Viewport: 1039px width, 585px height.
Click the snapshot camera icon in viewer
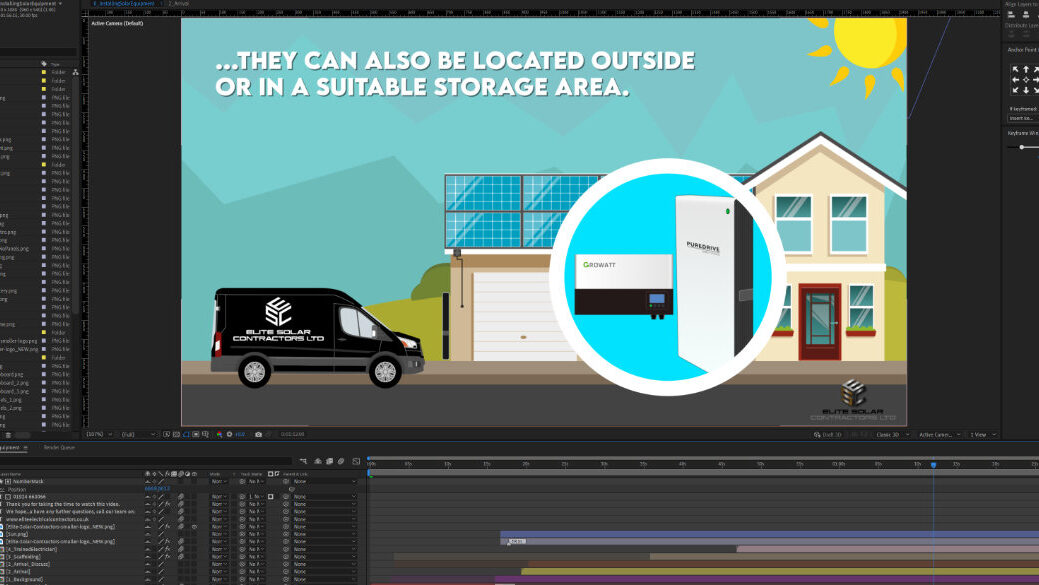(259, 435)
